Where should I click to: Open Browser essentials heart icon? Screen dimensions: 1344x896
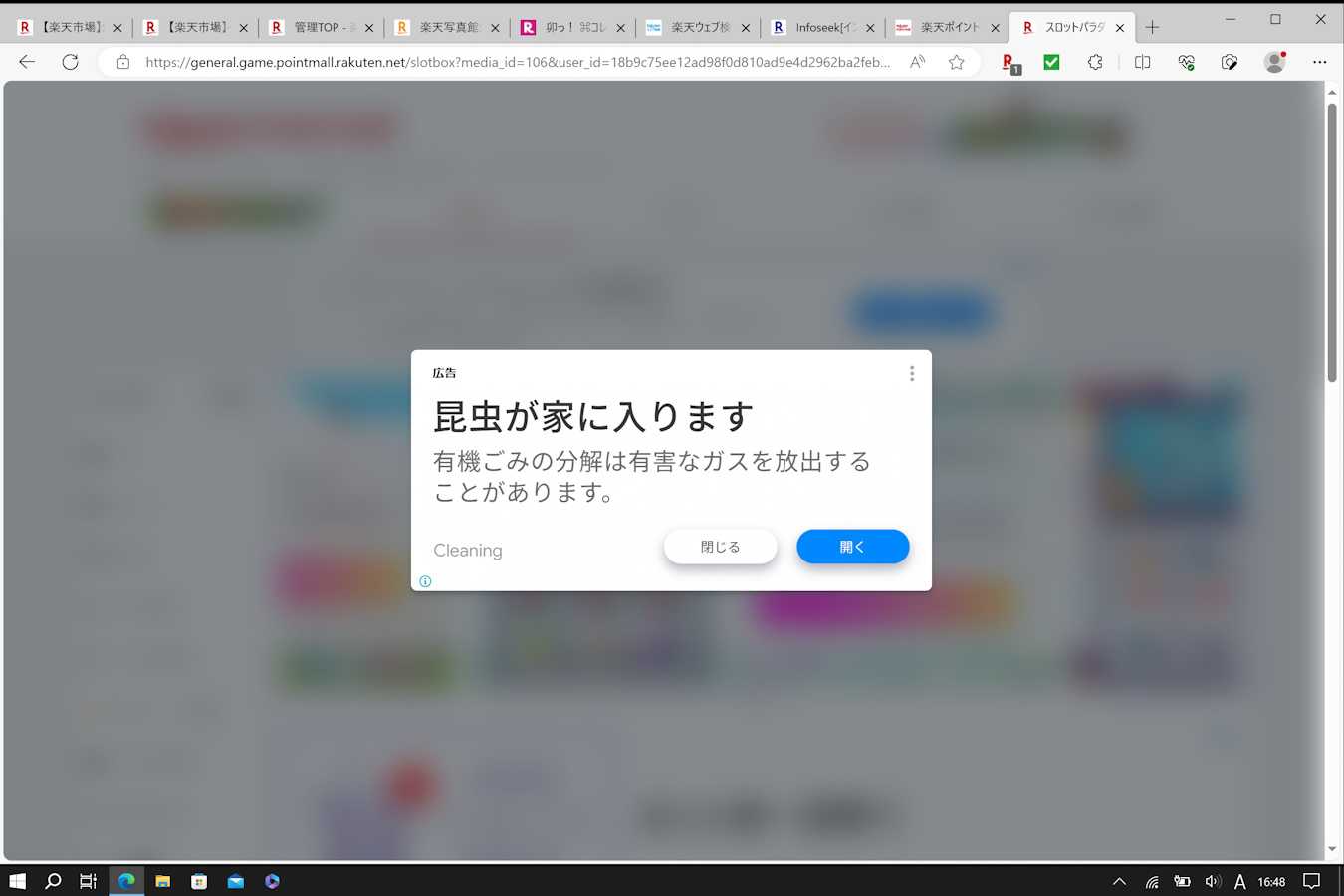coord(1186,62)
